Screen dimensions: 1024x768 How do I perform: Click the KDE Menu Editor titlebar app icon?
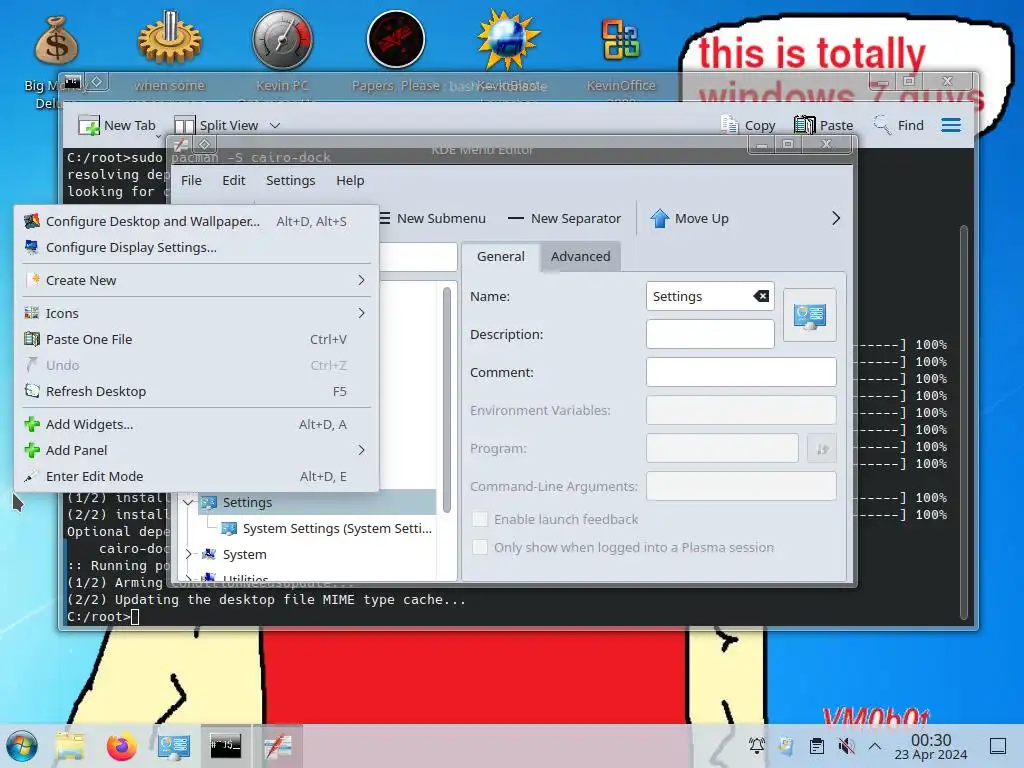181,144
